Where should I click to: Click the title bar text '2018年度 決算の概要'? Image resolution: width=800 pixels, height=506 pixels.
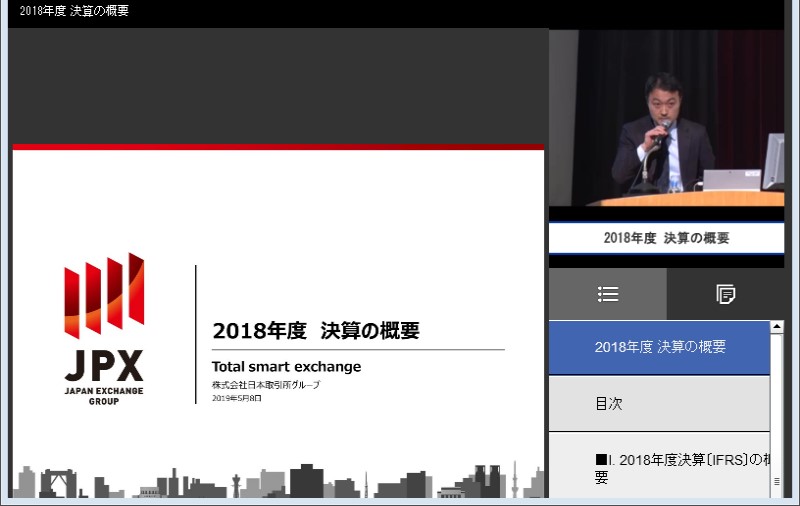74,11
